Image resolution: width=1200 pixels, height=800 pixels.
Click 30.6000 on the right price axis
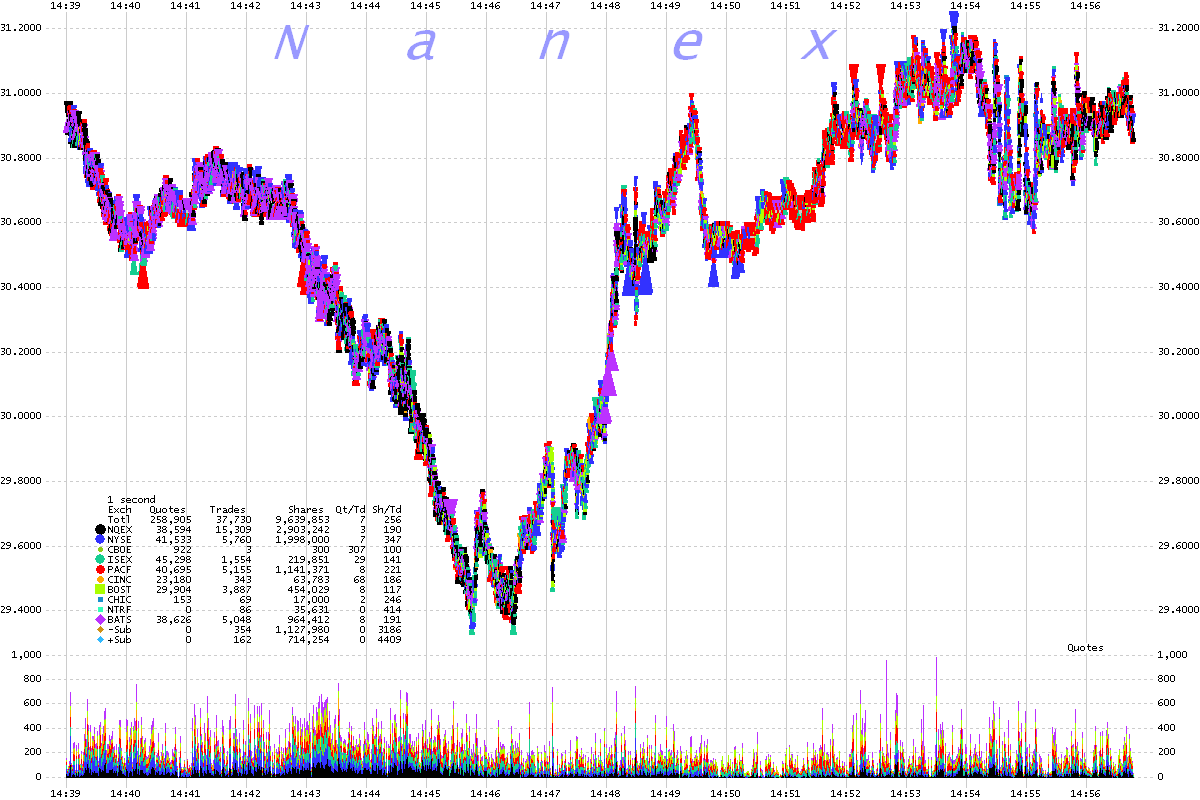[1177, 222]
